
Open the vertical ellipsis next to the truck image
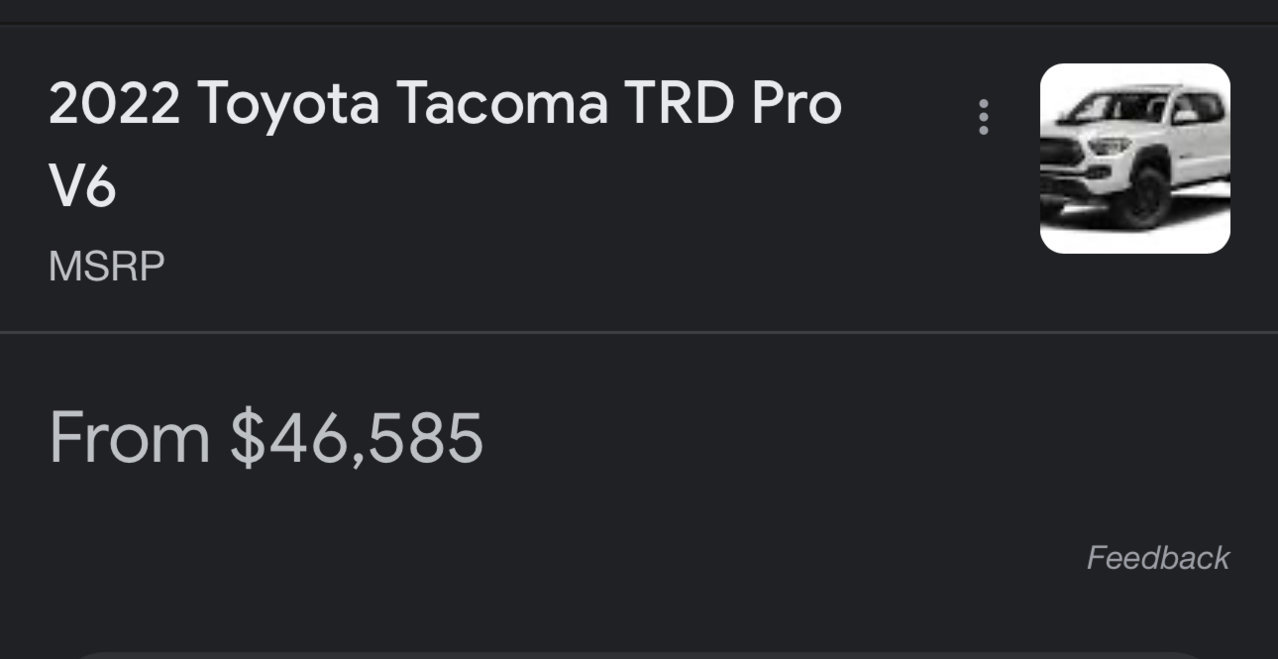tap(984, 117)
